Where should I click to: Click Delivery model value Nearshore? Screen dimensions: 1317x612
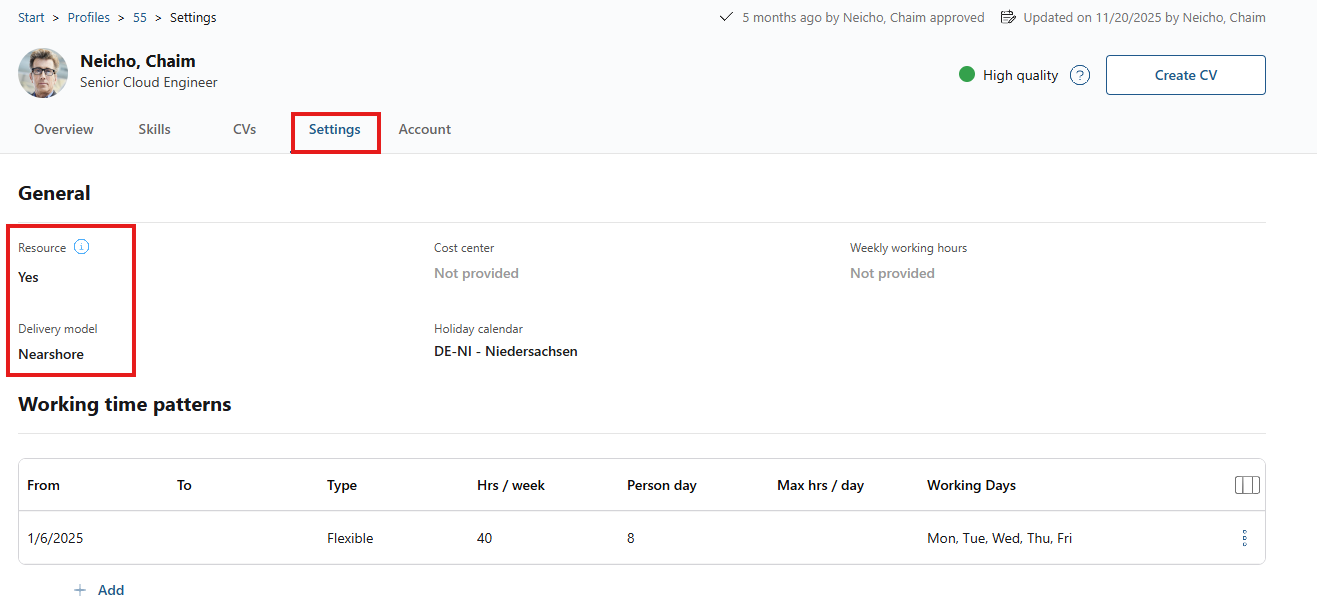click(x=51, y=354)
